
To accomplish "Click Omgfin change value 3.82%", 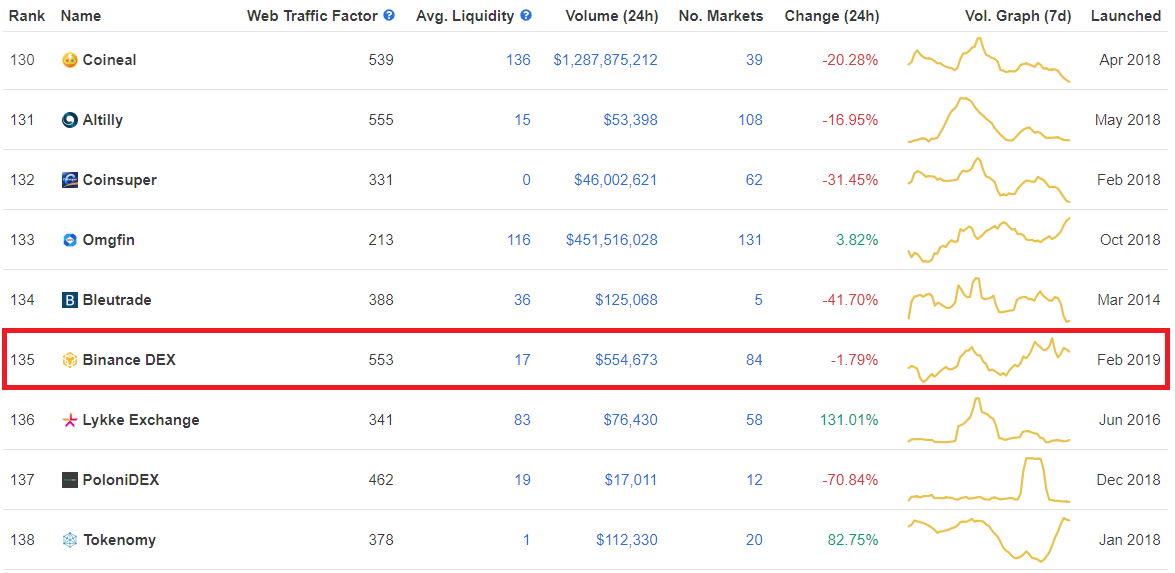I will 857,240.
